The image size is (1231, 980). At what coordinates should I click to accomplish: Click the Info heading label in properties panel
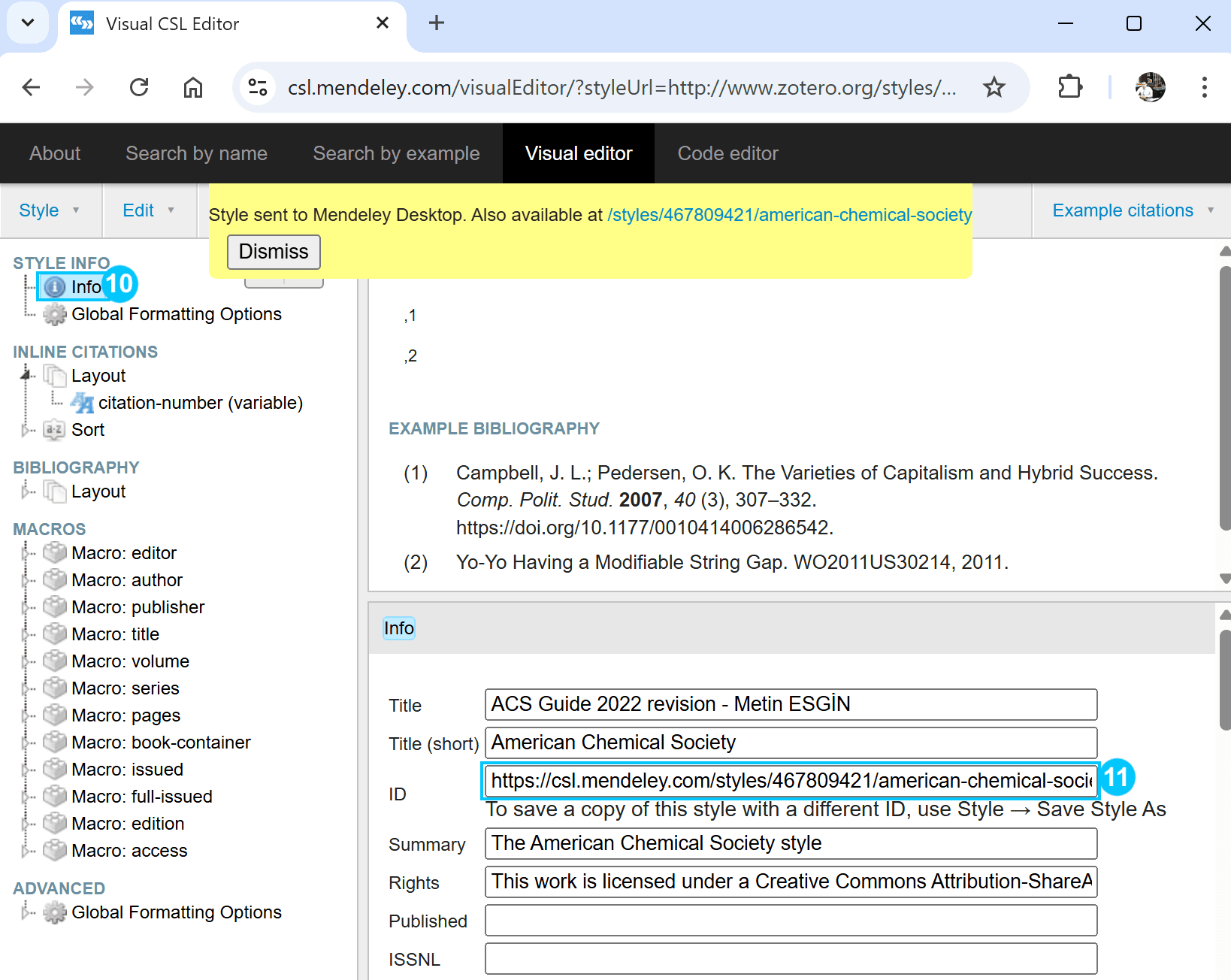click(x=399, y=628)
